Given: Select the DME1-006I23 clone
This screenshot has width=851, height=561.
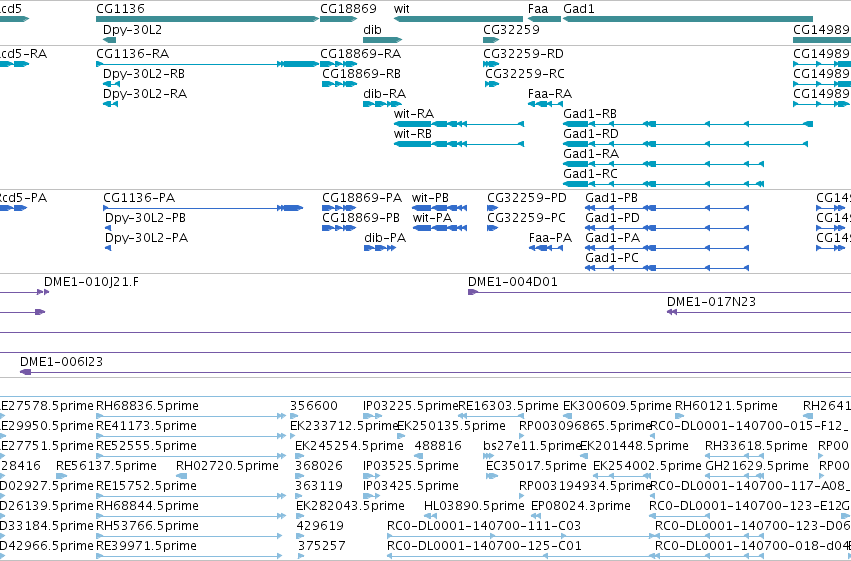Looking at the screenshot, I should tap(435, 372).
